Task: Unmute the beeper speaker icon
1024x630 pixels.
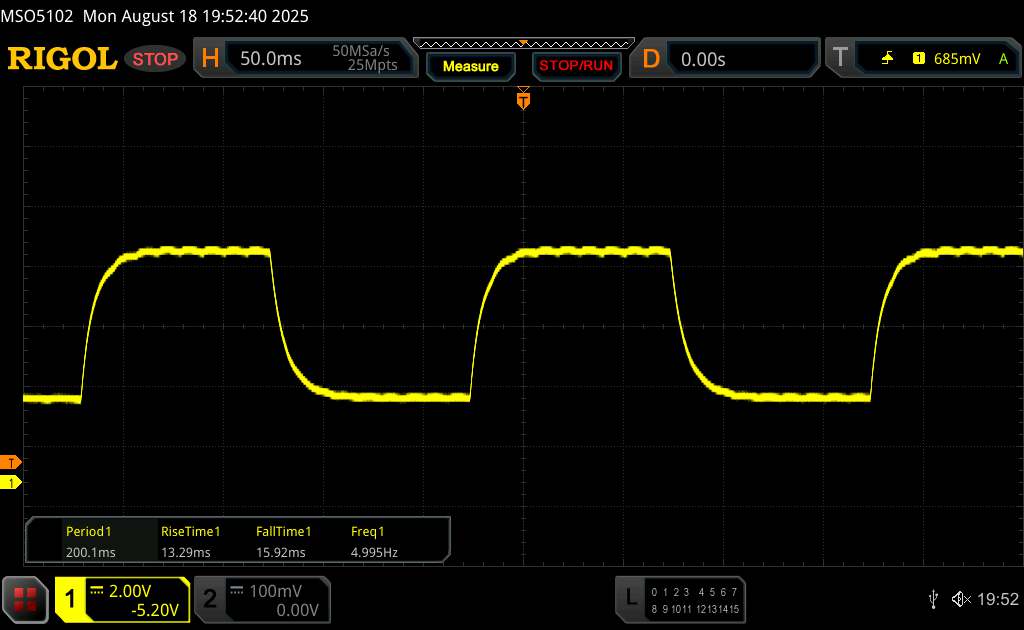Action: tap(960, 598)
